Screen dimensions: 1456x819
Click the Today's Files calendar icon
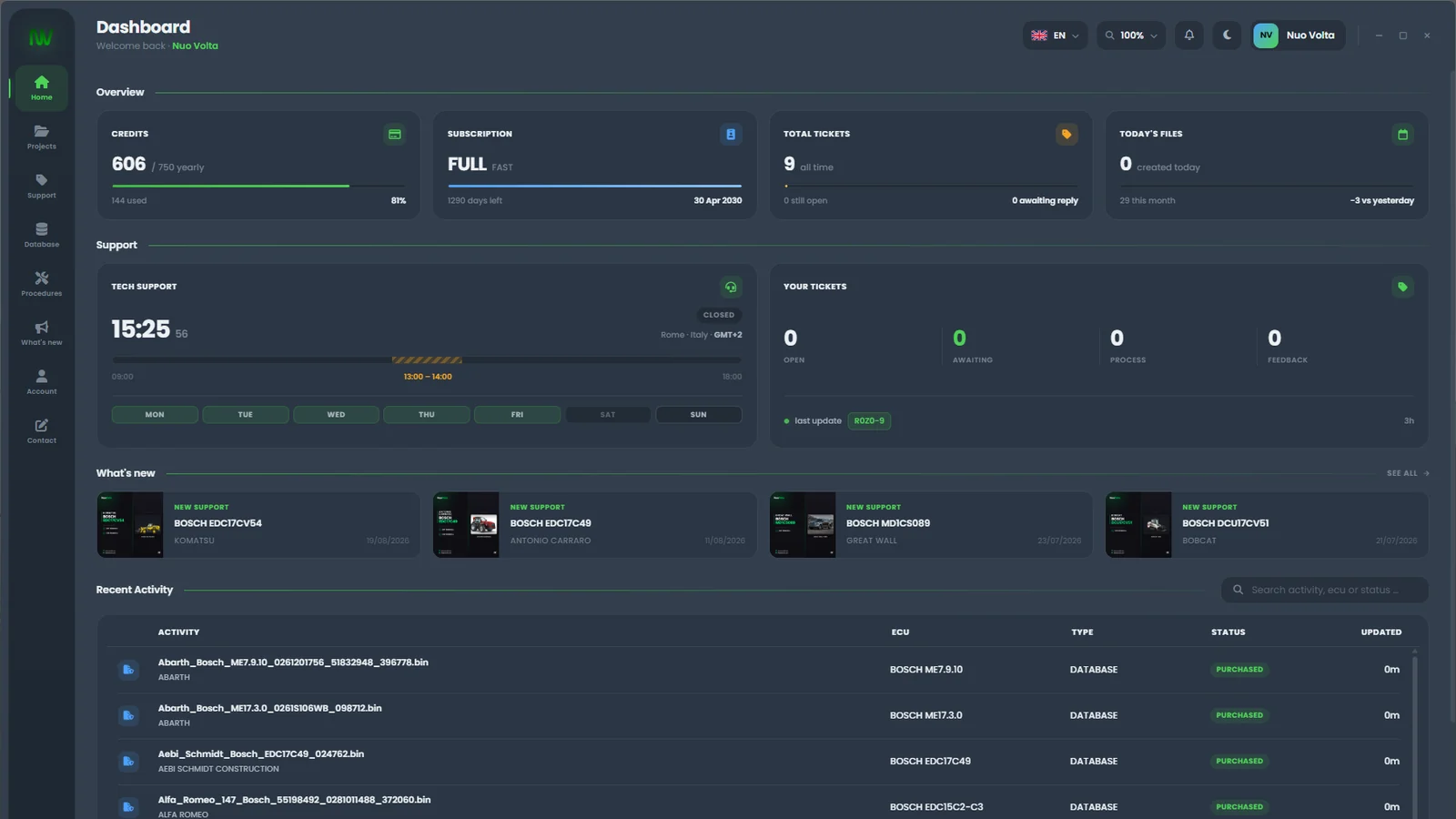[1403, 135]
